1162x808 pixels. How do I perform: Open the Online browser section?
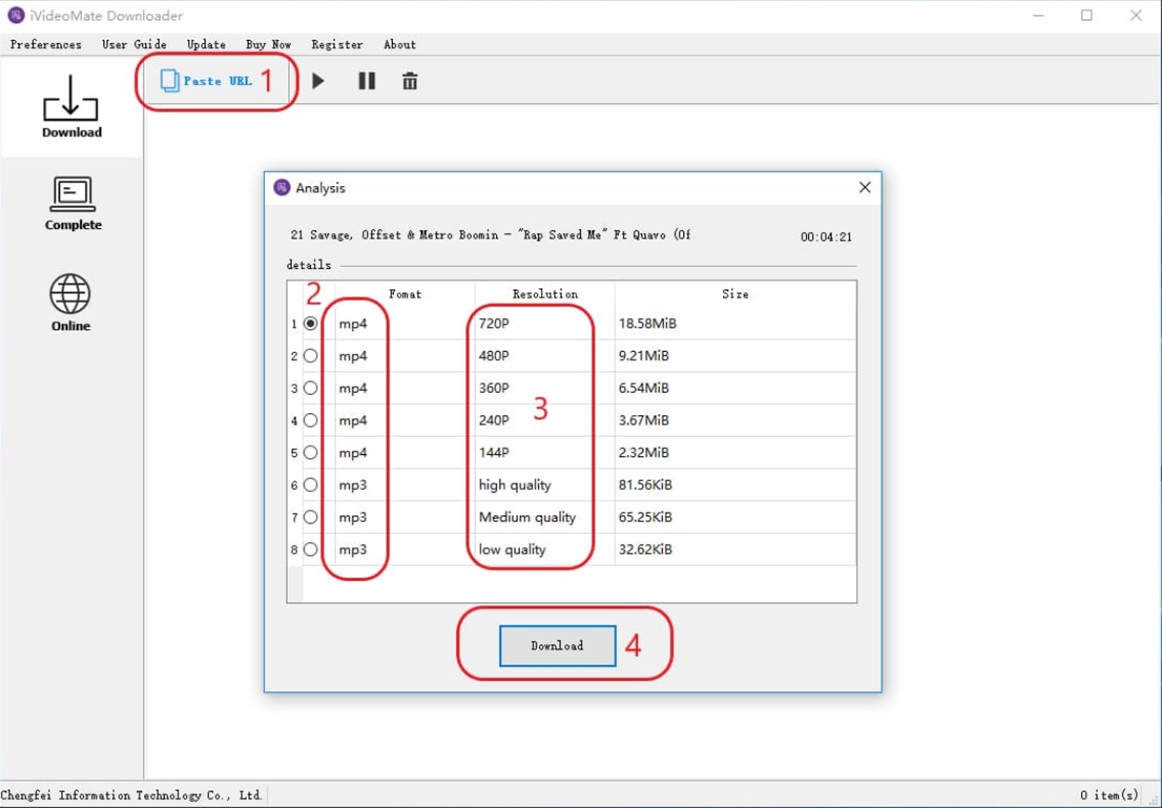pos(70,303)
